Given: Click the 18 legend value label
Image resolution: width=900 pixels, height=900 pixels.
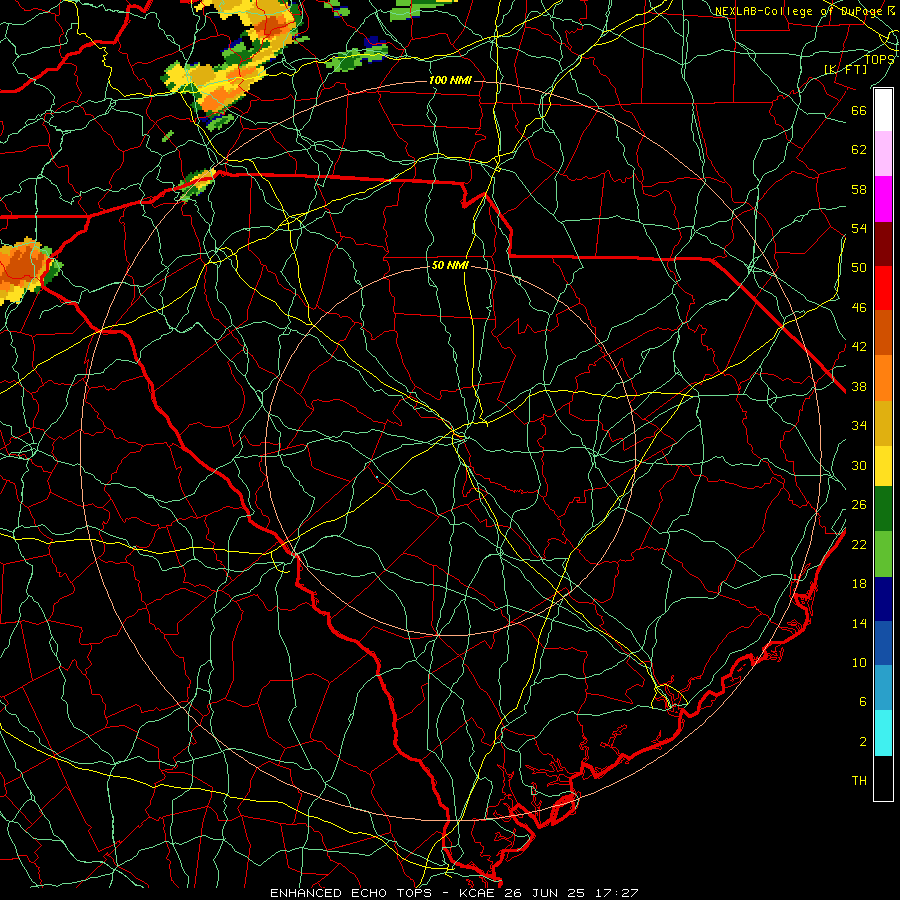Looking at the screenshot, I should [x=859, y=584].
